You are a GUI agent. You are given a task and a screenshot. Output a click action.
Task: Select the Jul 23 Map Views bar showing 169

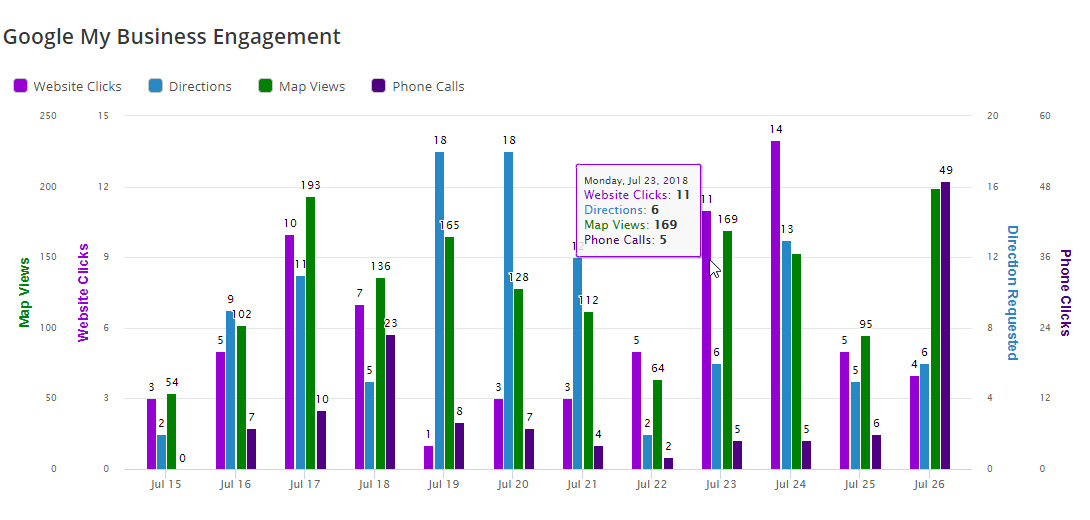coord(727,350)
